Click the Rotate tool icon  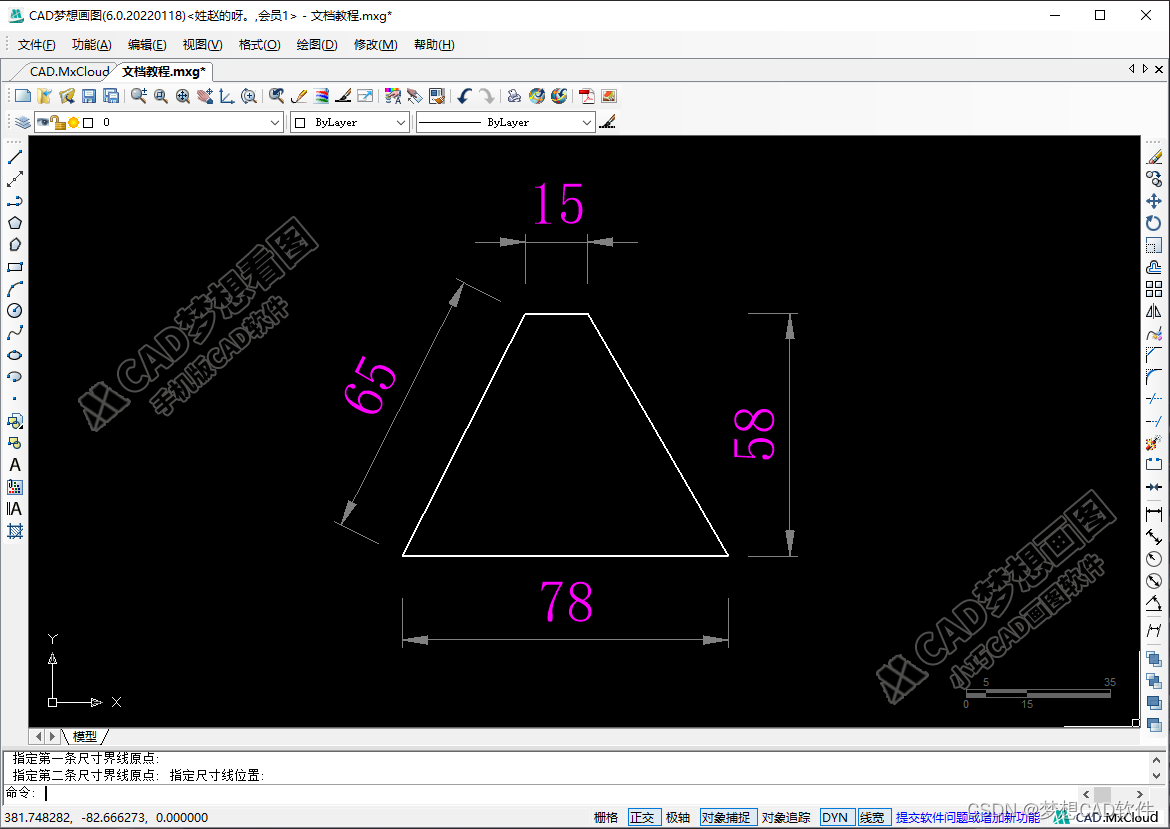(x=1154, y=223)
